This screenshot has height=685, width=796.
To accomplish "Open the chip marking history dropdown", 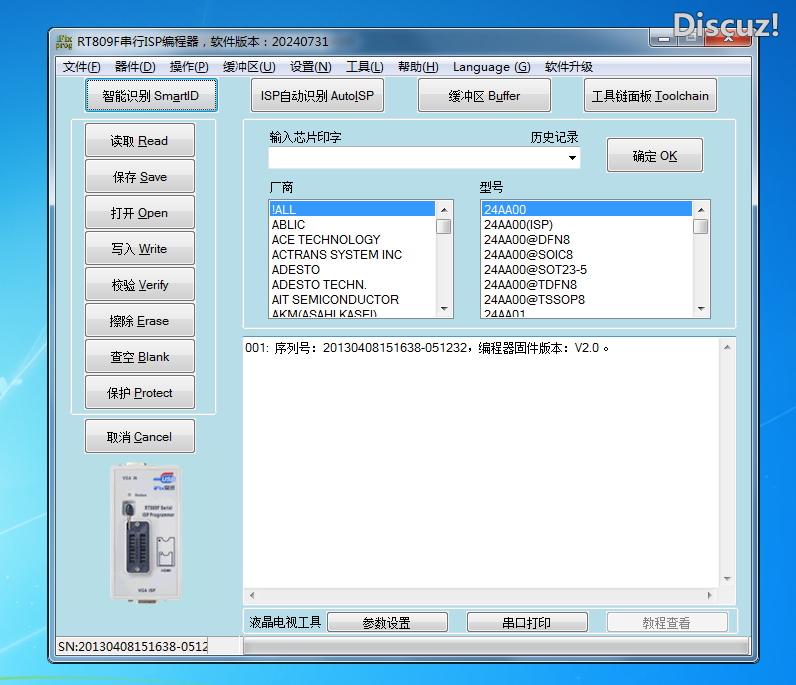I will 573,158.
